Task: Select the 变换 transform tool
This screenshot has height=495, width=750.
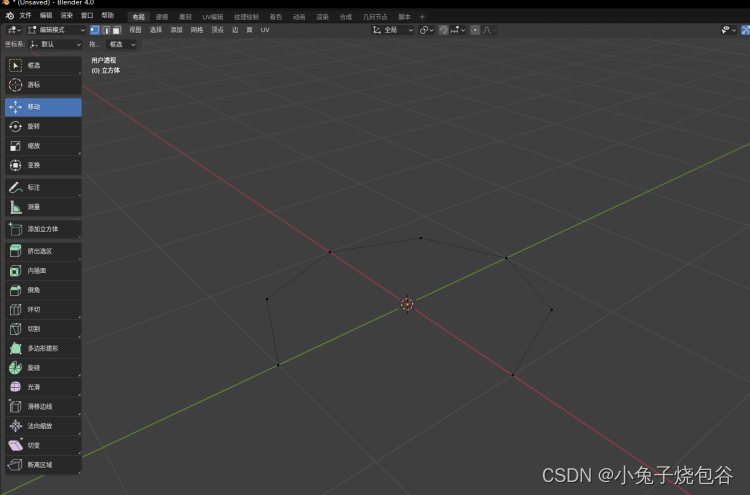Action: (43, 165)
